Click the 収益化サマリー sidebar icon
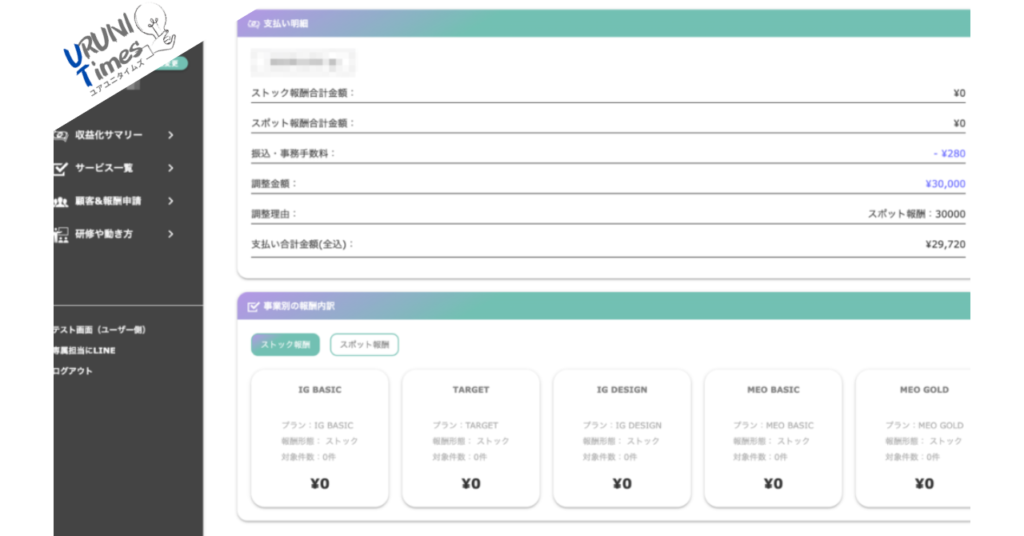1024x536 pixels. [x=60, y=135]
